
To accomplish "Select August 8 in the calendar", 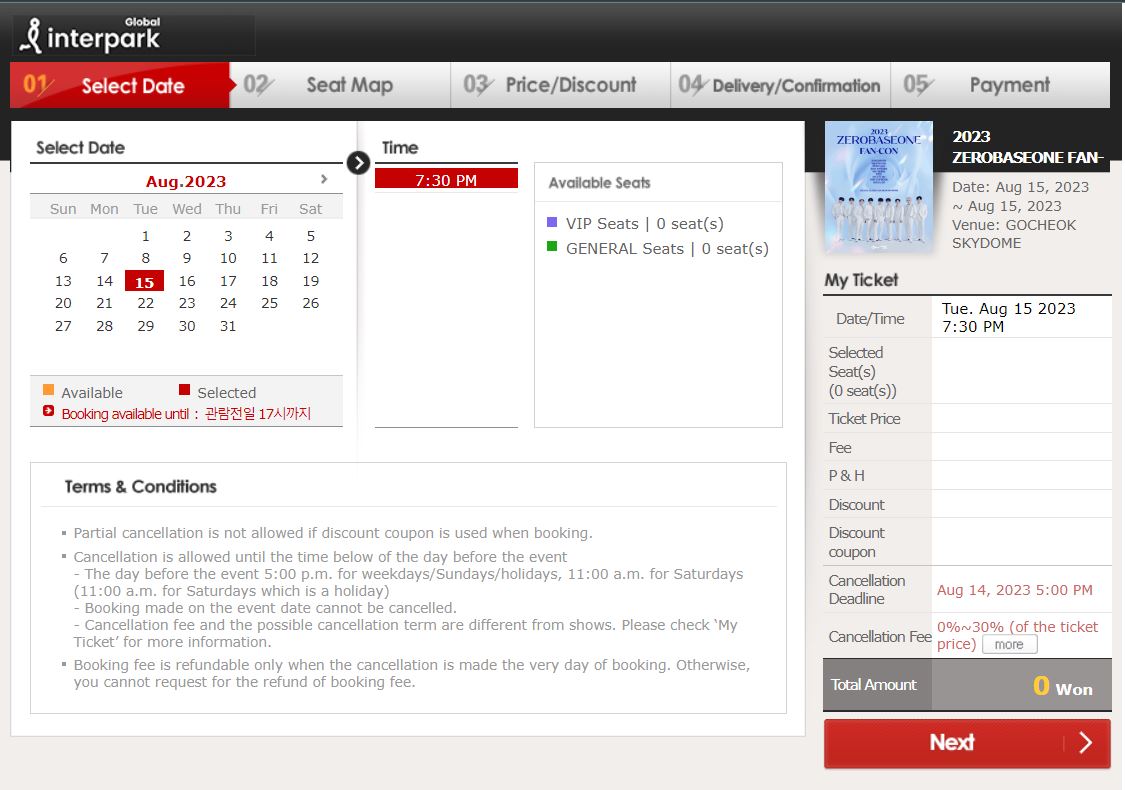I will point(146,258).
